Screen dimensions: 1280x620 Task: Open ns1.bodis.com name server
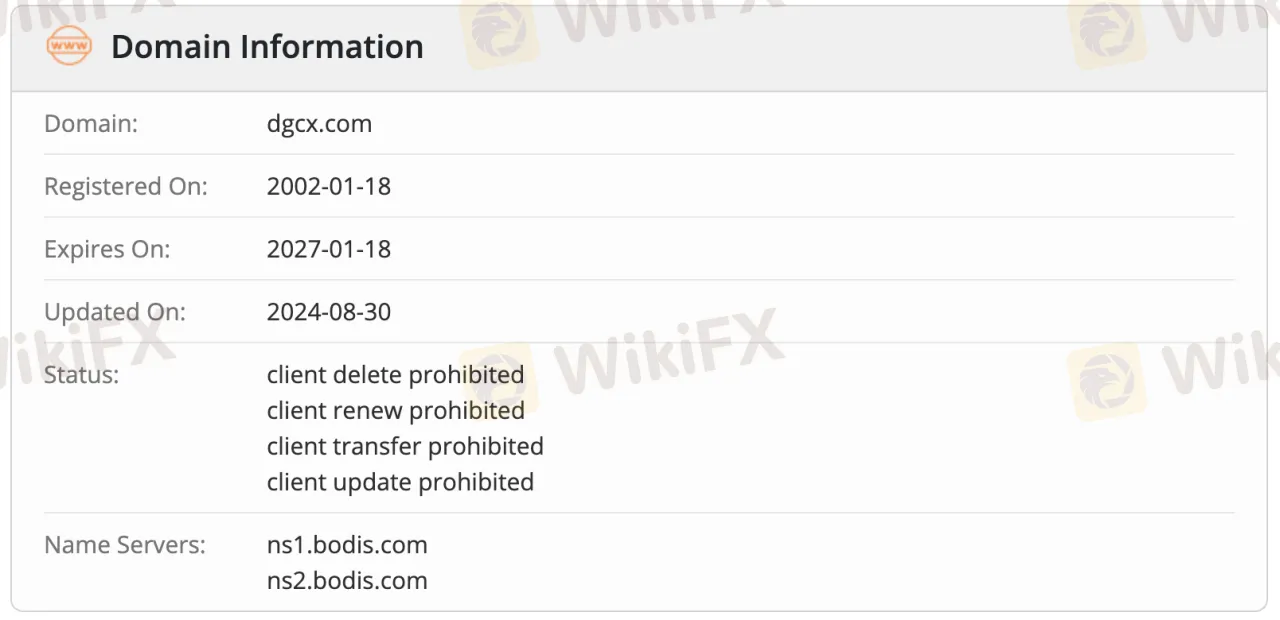pos(347,545)
